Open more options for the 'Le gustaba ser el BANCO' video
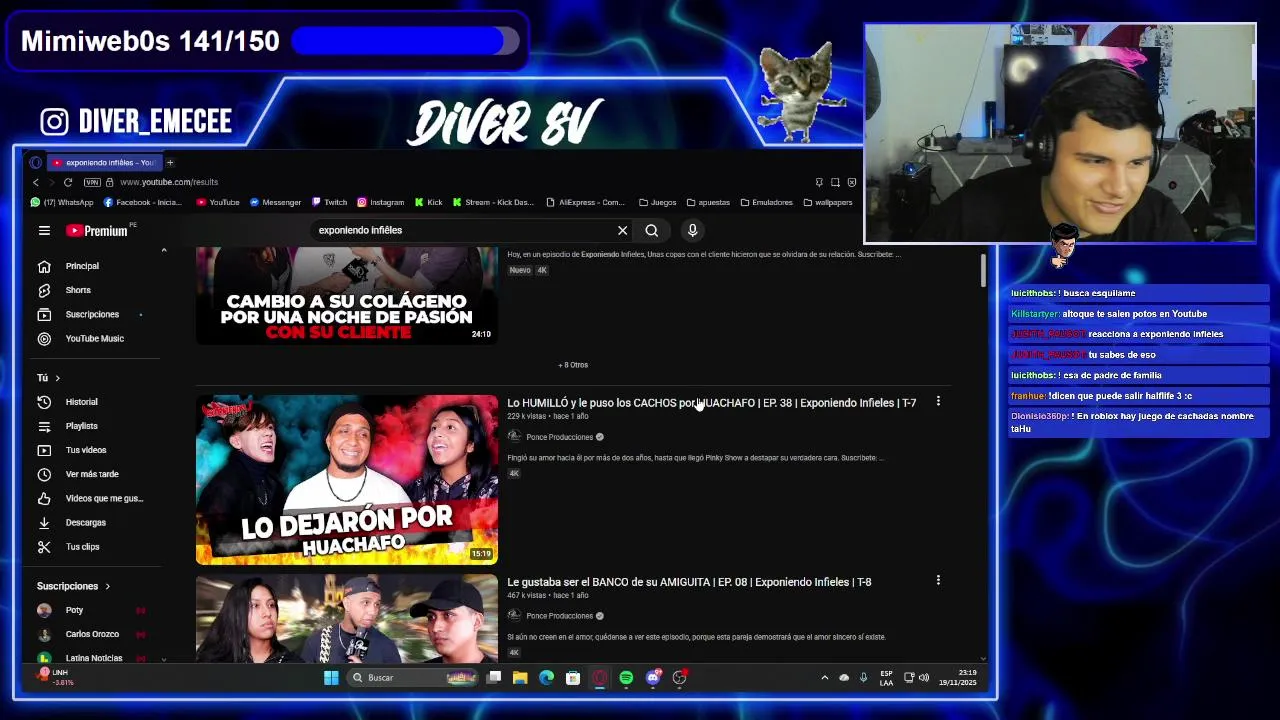Viewport: 1280px width, 720px height. coord(938,580)
